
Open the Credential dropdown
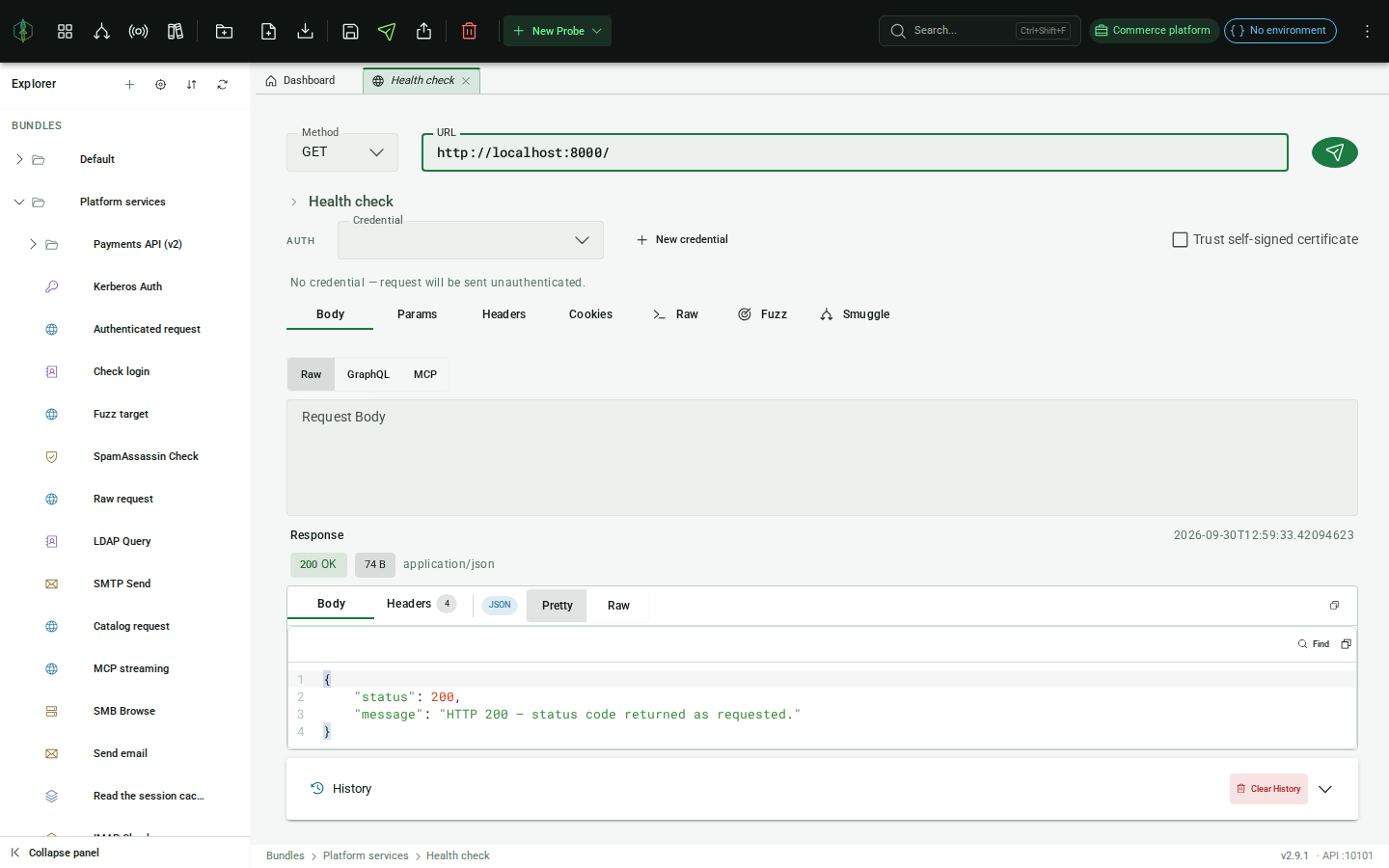tap(471, 240)
